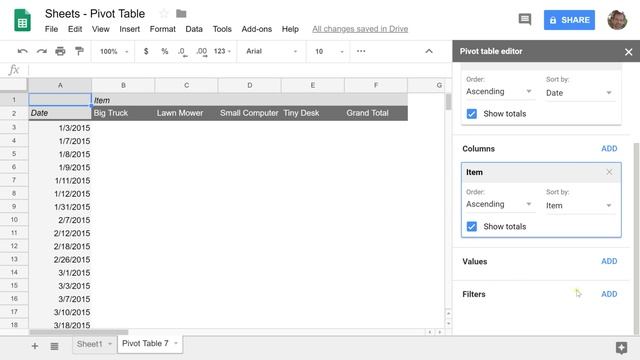
Task: Open the Google Sheets home icon
Action: [x=22, y=20]
